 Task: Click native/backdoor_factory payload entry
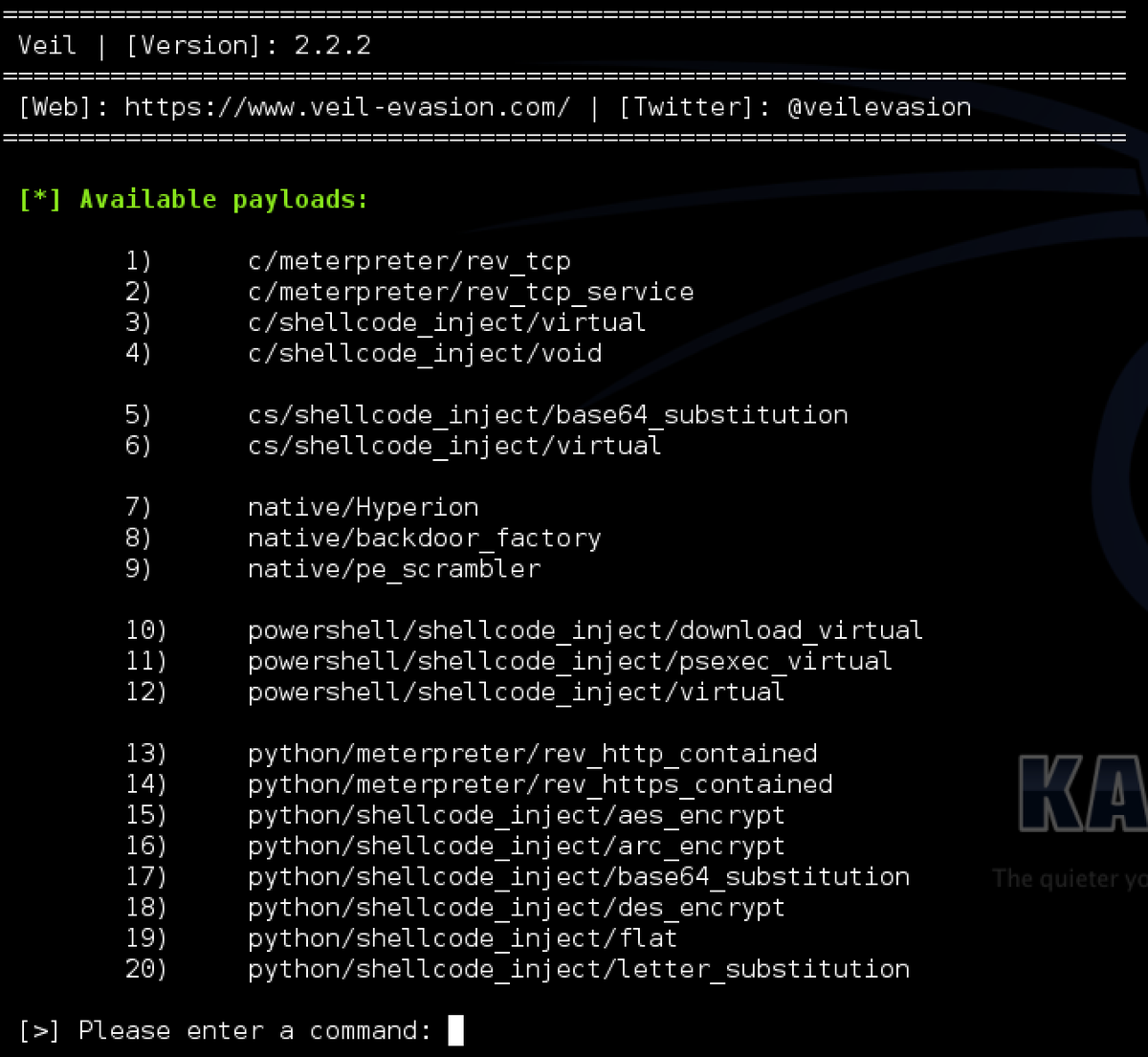pyautogui.click(x=425, y=538)
